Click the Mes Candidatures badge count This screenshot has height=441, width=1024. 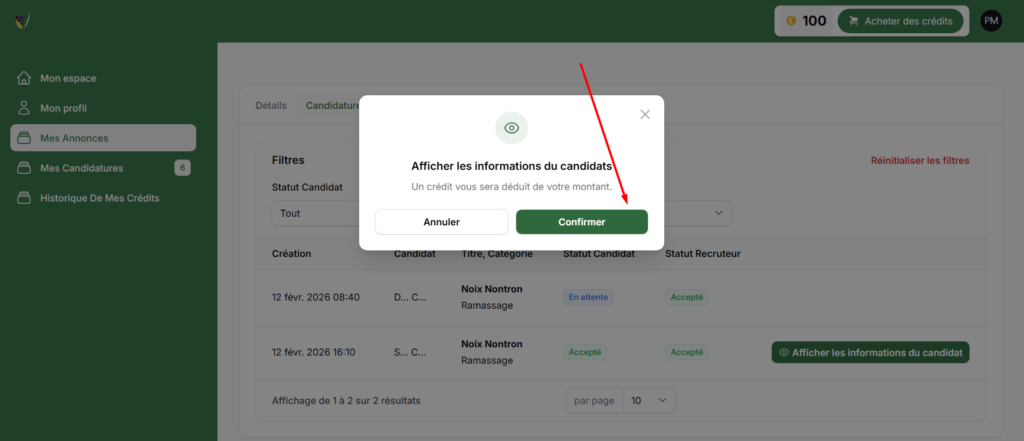point(182,168)
